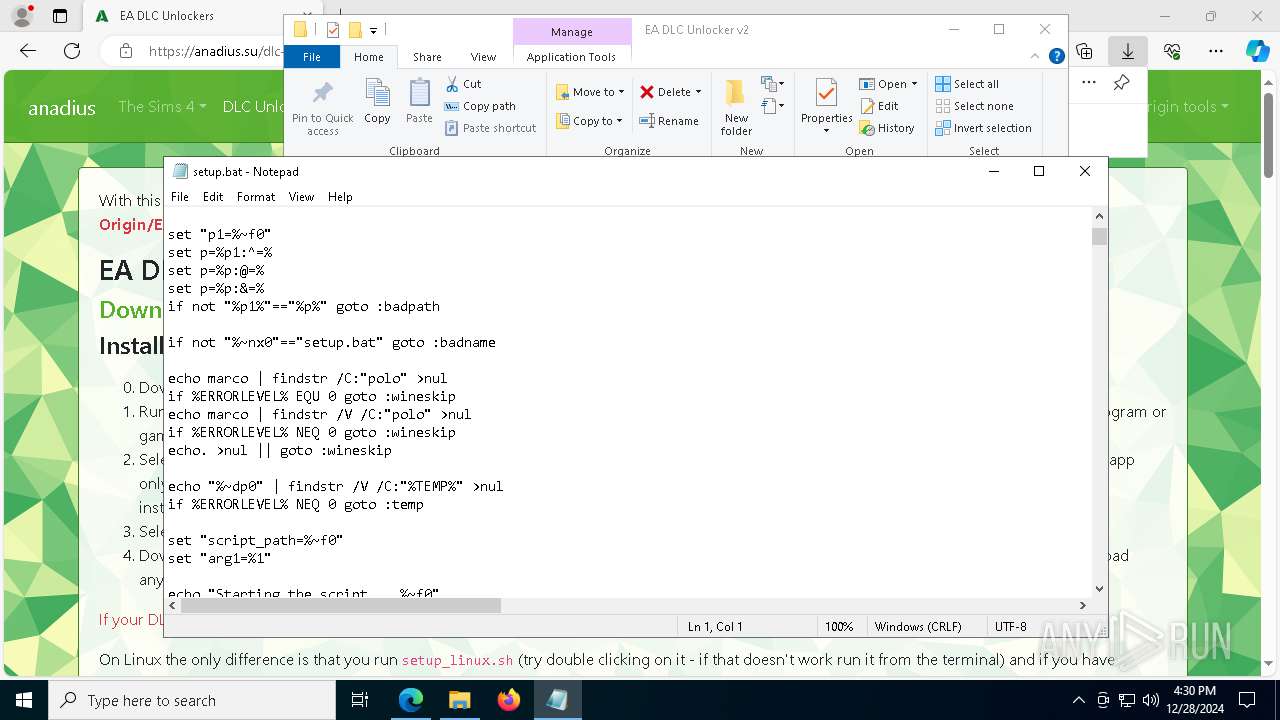The width and height of the screenshot is (1280, 720).
Task: Click the anadius site logo link
Action: [x=62, y=107]
